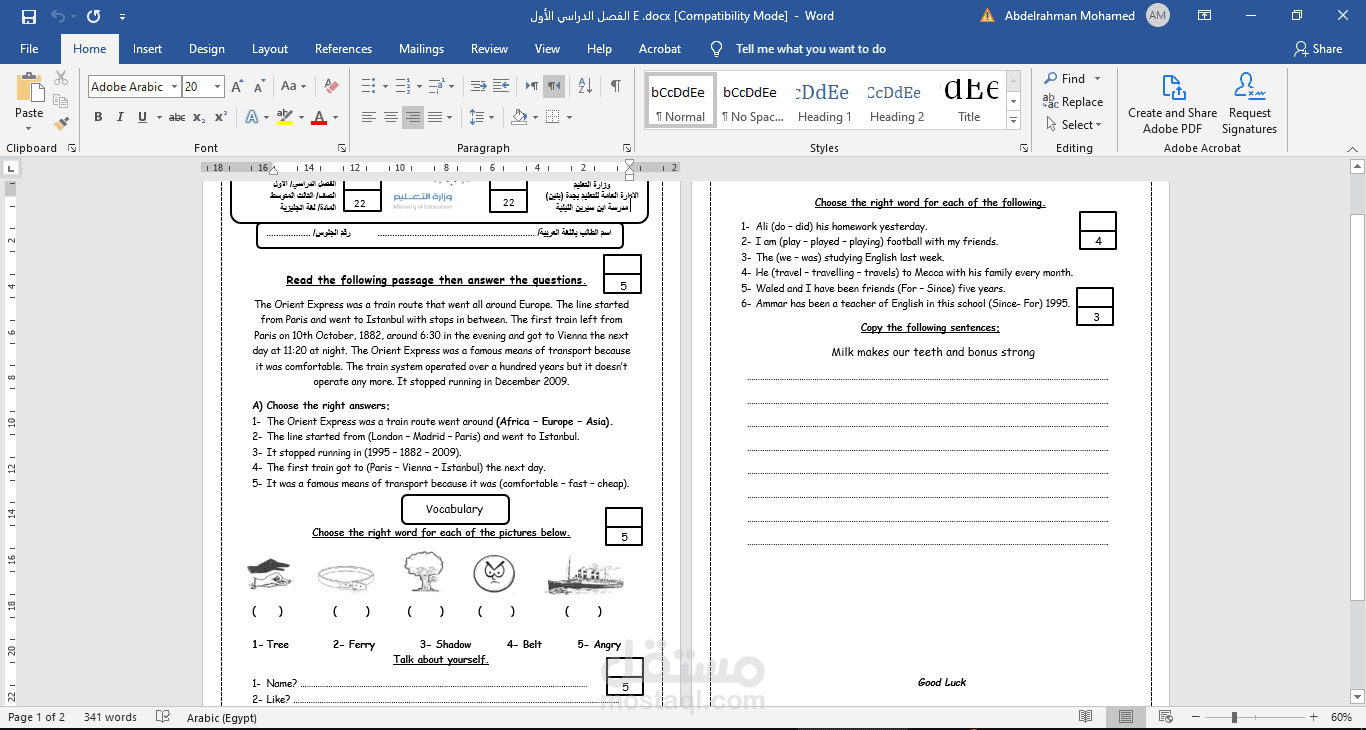Apply the red font color button
This screenshot has height=730, width=1366.
[x=319, y=117]
